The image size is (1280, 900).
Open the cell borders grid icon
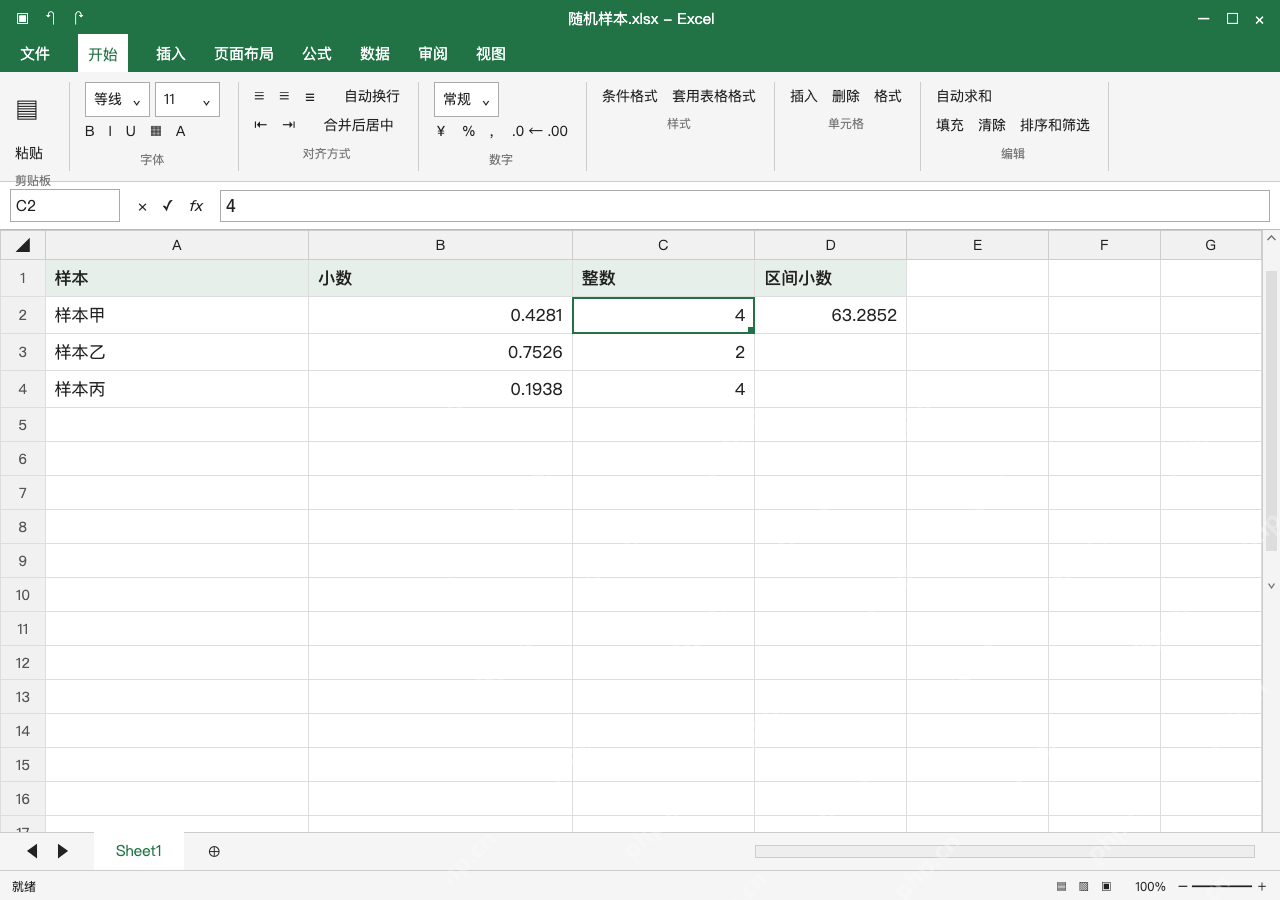tap(156, 131)
